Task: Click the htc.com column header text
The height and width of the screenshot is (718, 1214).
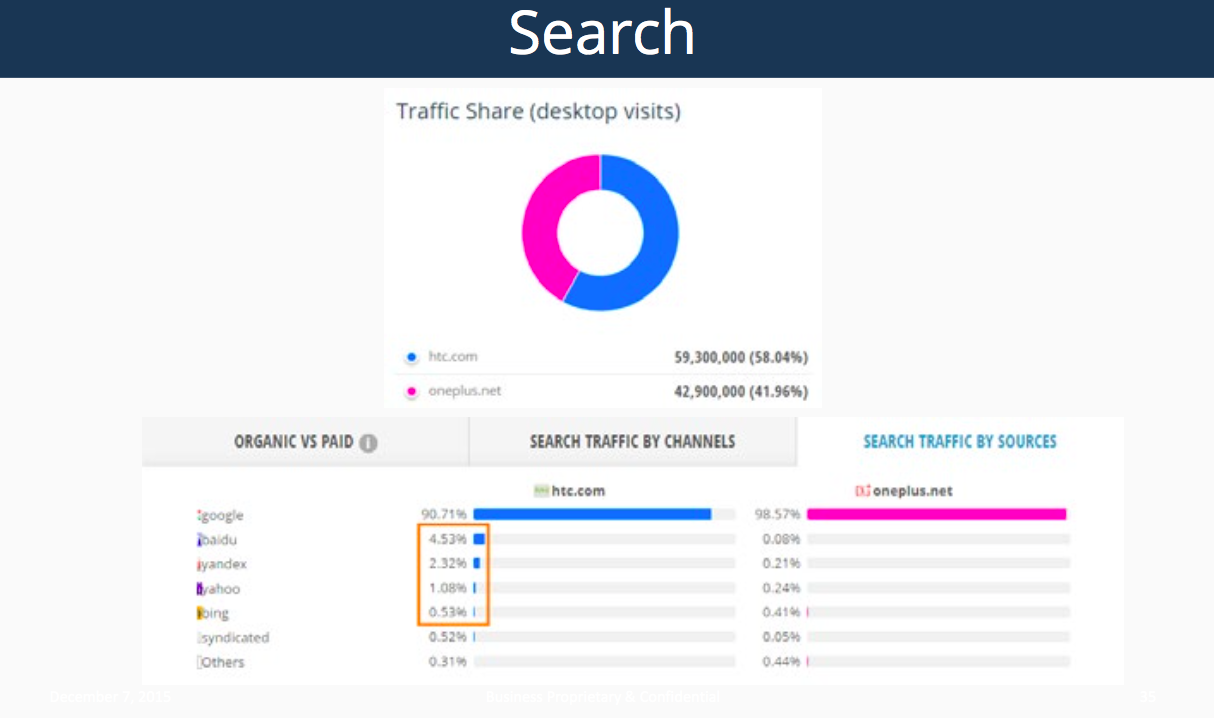Action: (578, 491)
